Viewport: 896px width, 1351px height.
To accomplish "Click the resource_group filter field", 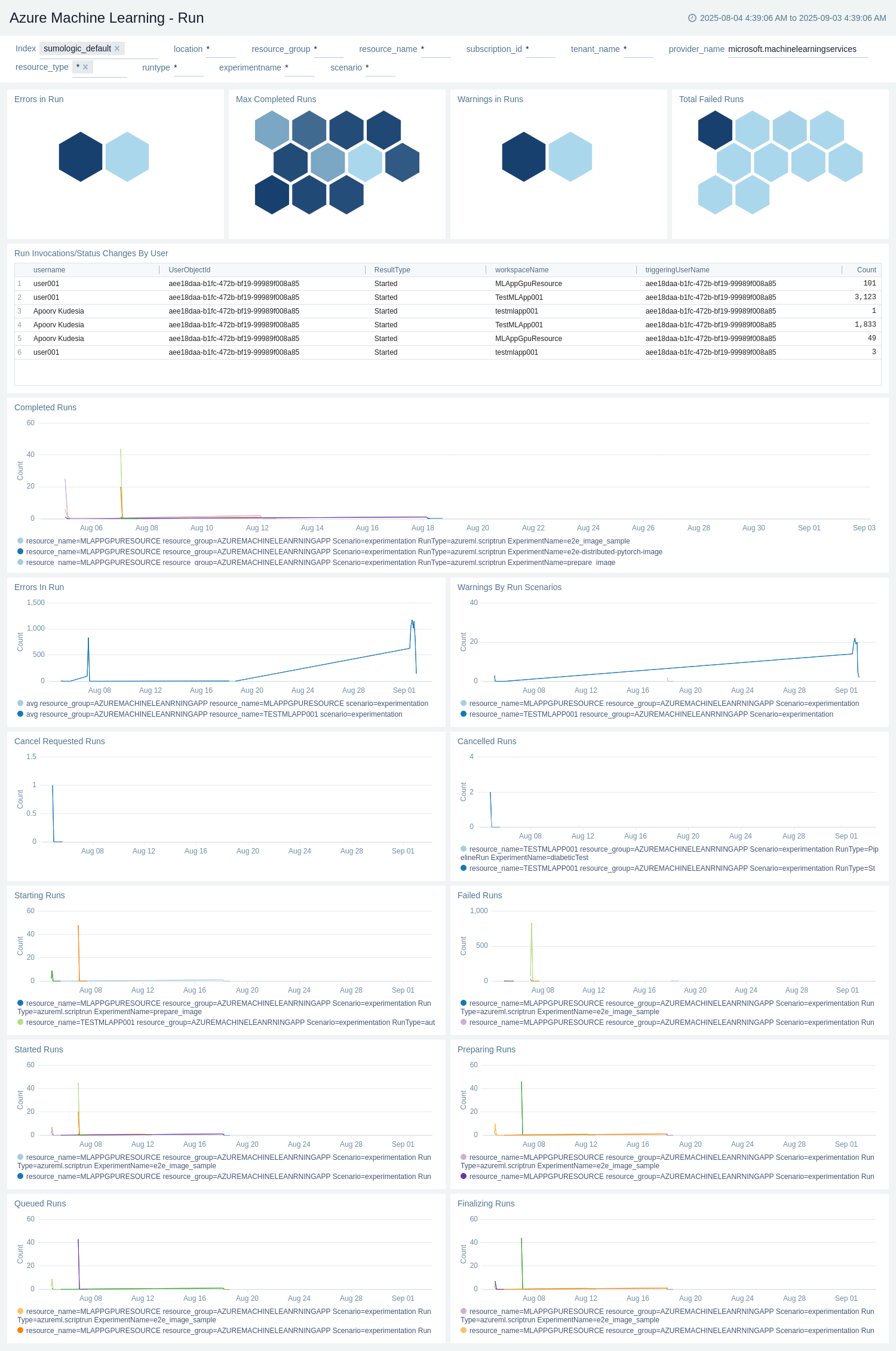I will (328, 50).
